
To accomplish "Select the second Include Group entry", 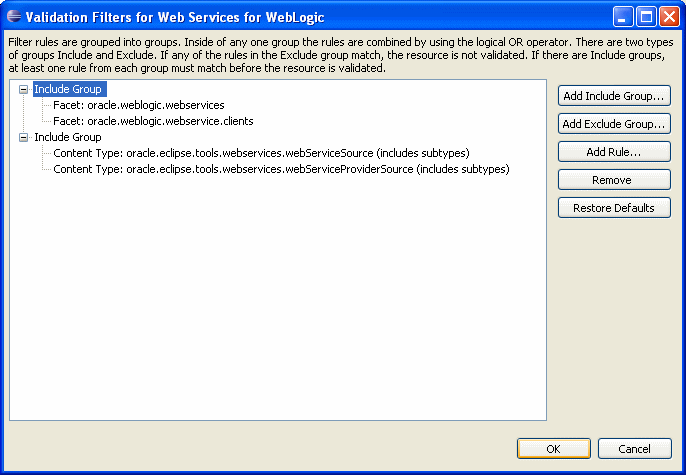I will click(x=68, y=137).
